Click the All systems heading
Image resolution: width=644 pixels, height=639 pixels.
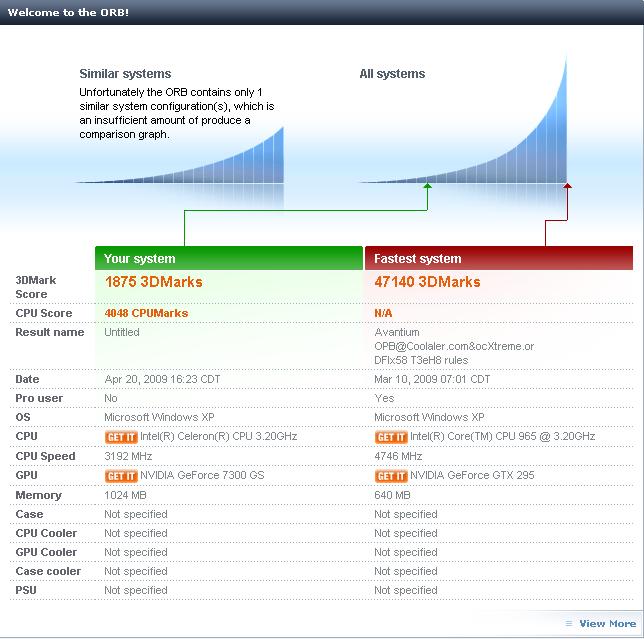coord(392,74)
